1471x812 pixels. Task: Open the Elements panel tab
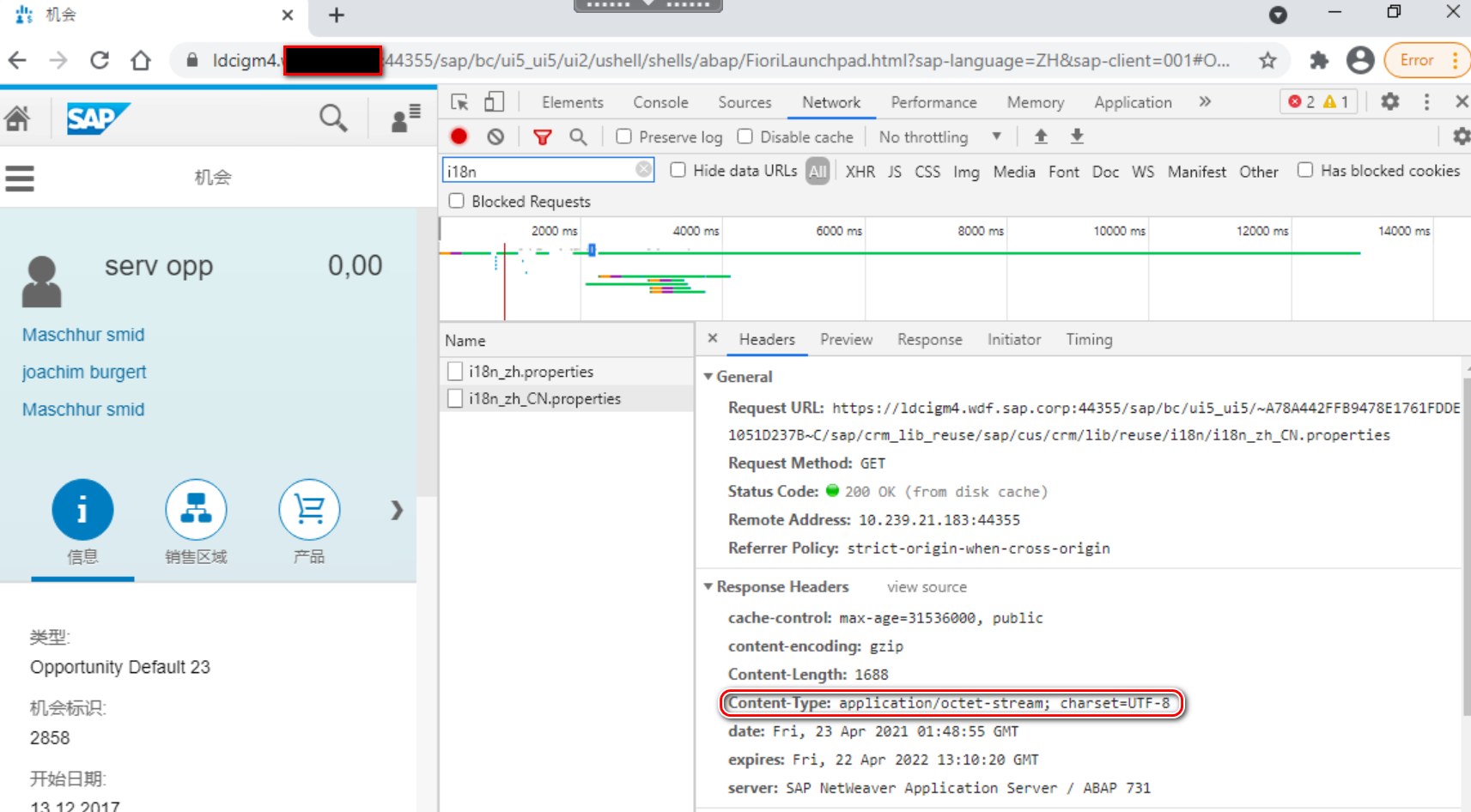coord(572,102)
